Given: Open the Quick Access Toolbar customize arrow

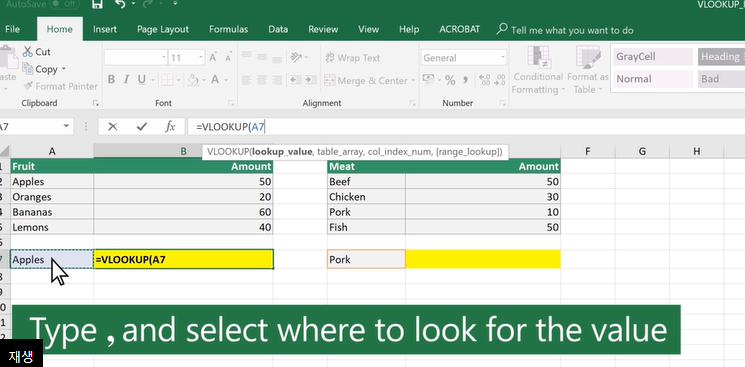Looking at the screenshot, I should click(x=175, y=4).
